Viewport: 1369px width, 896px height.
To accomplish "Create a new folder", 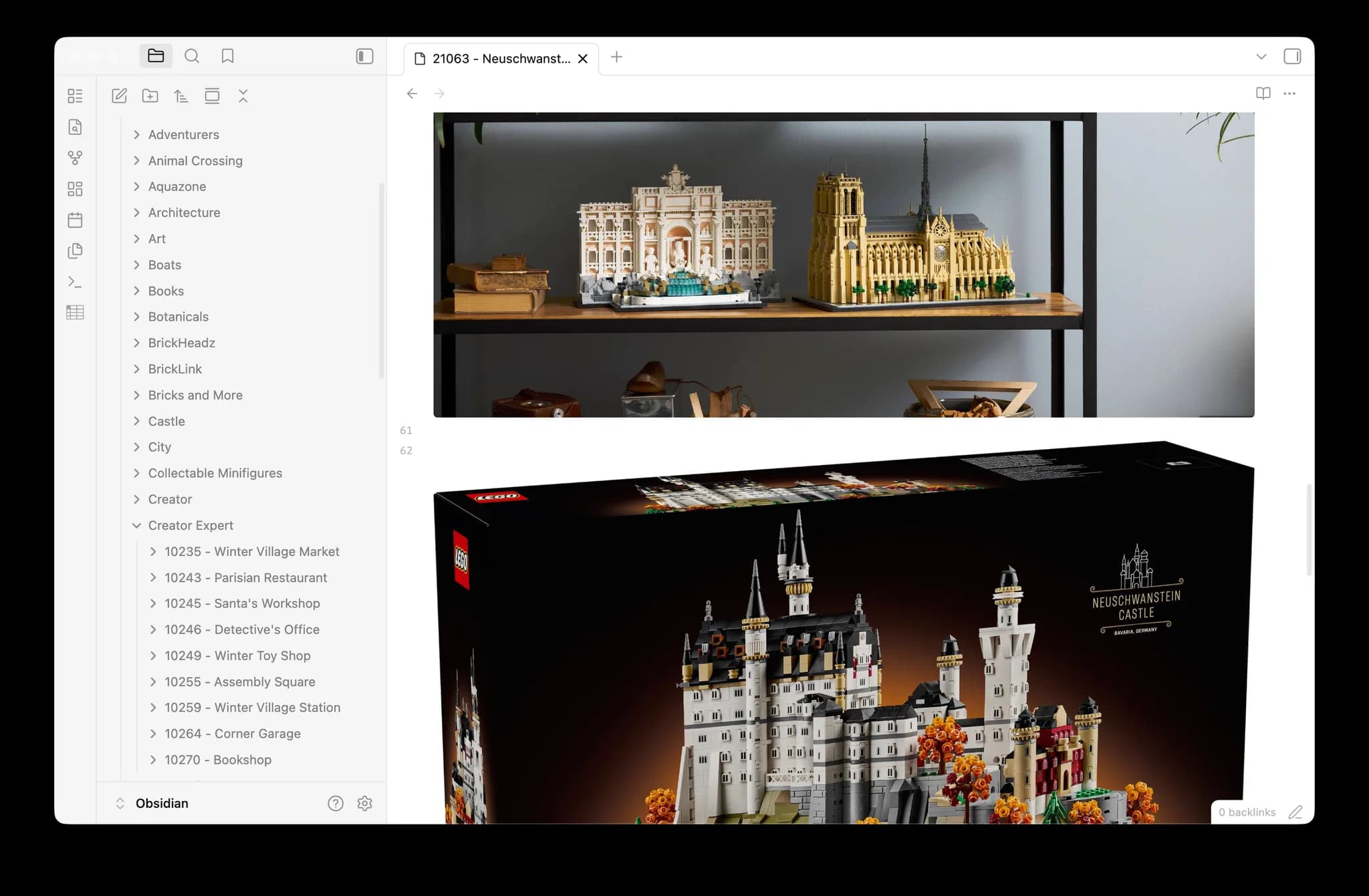I will click(x=150, y=96).
